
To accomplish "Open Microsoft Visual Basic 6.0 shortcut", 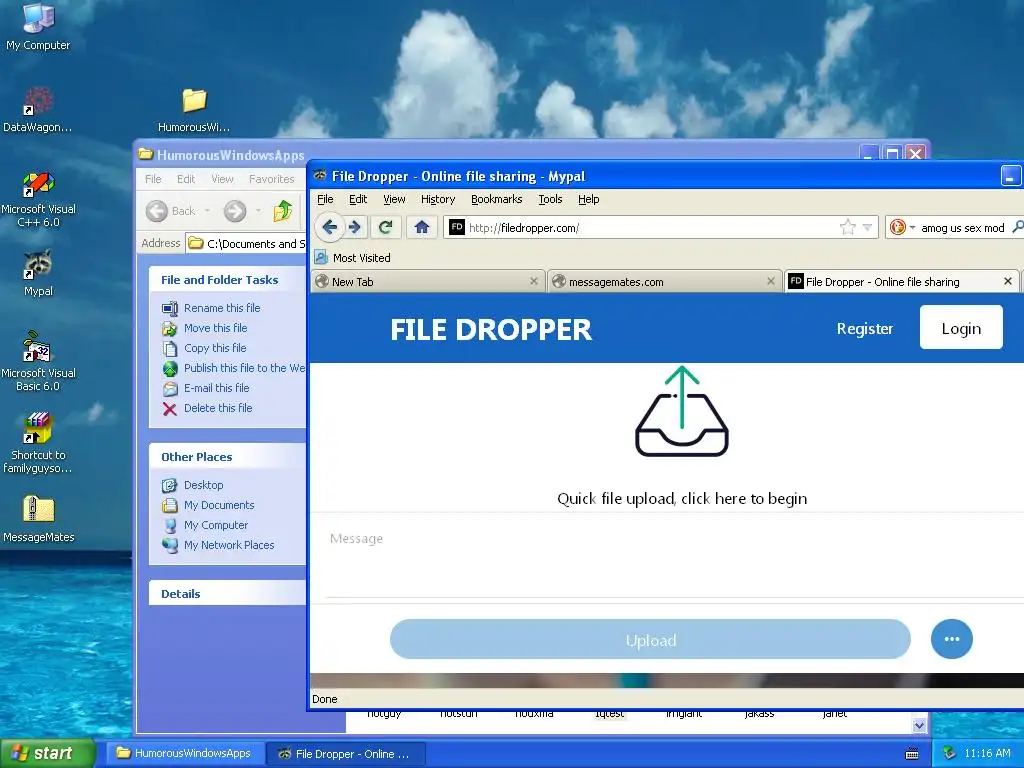I will pos(38,362).
